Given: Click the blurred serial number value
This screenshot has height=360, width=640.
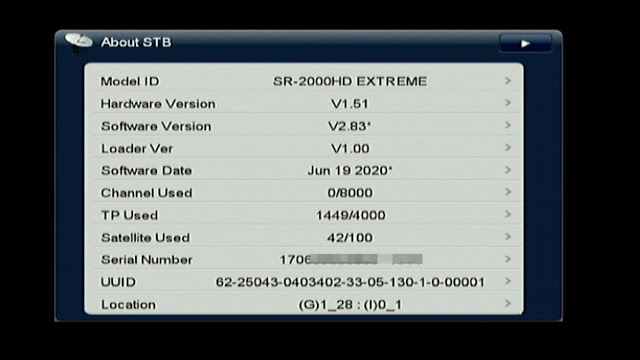Looking at the screenshot, I should (351, 260).
